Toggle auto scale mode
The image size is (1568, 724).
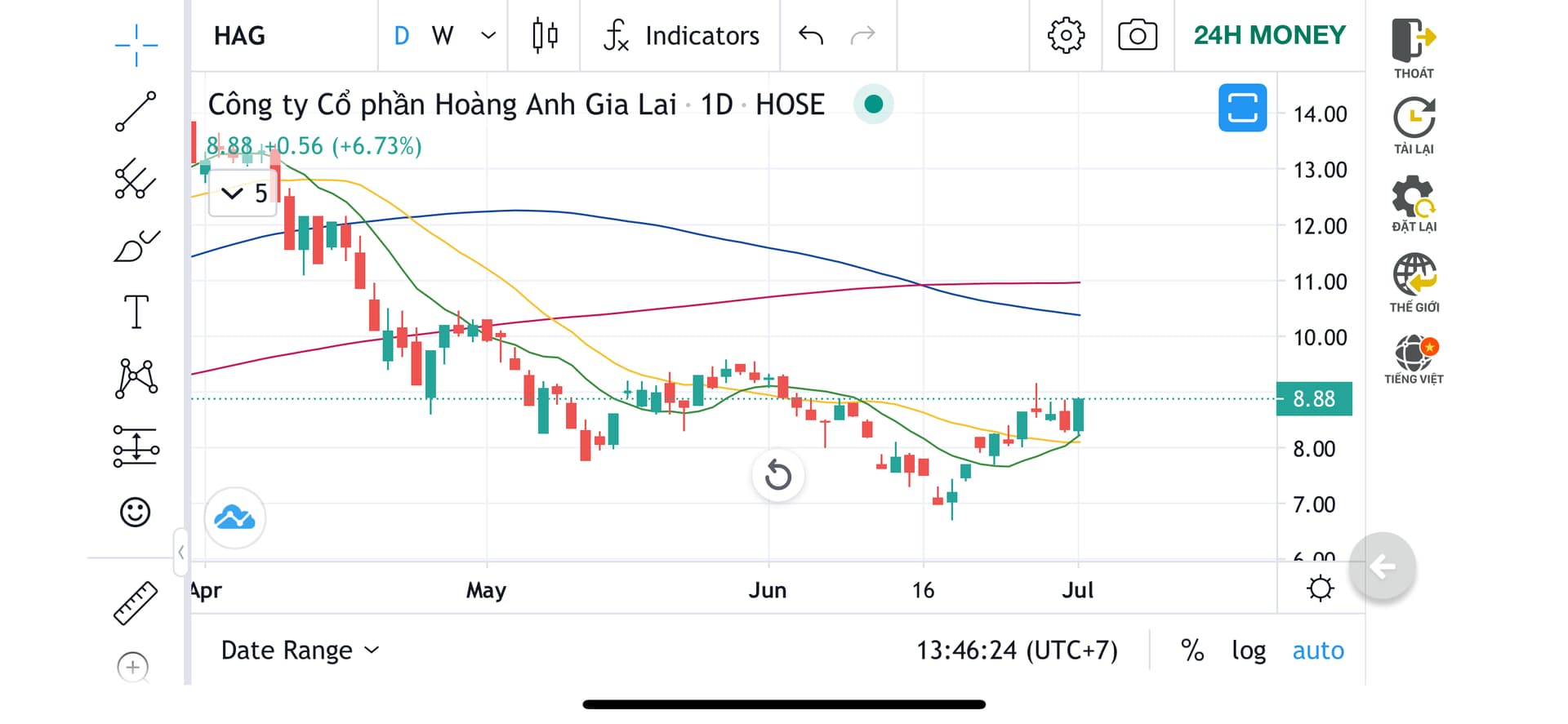pyautogui.click(x=1317, y=651)
